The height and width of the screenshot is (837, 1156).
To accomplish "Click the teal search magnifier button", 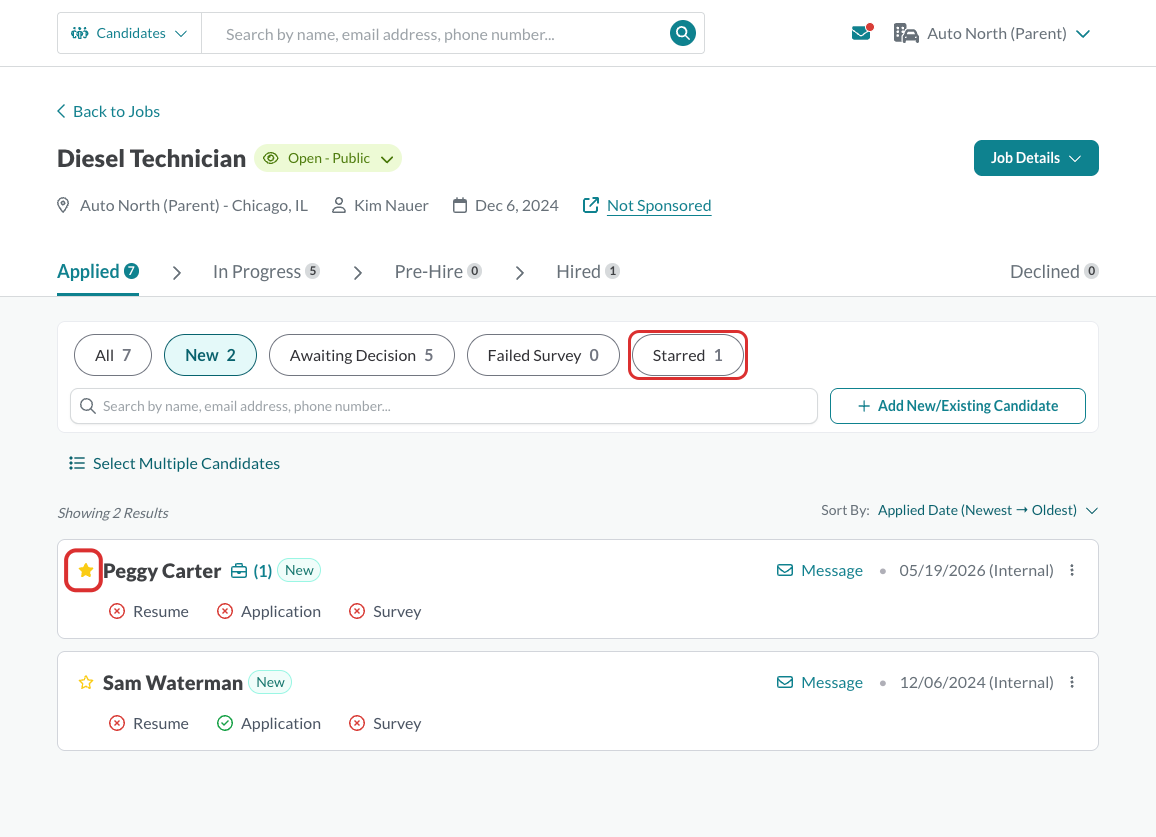I will click(682, 33).
